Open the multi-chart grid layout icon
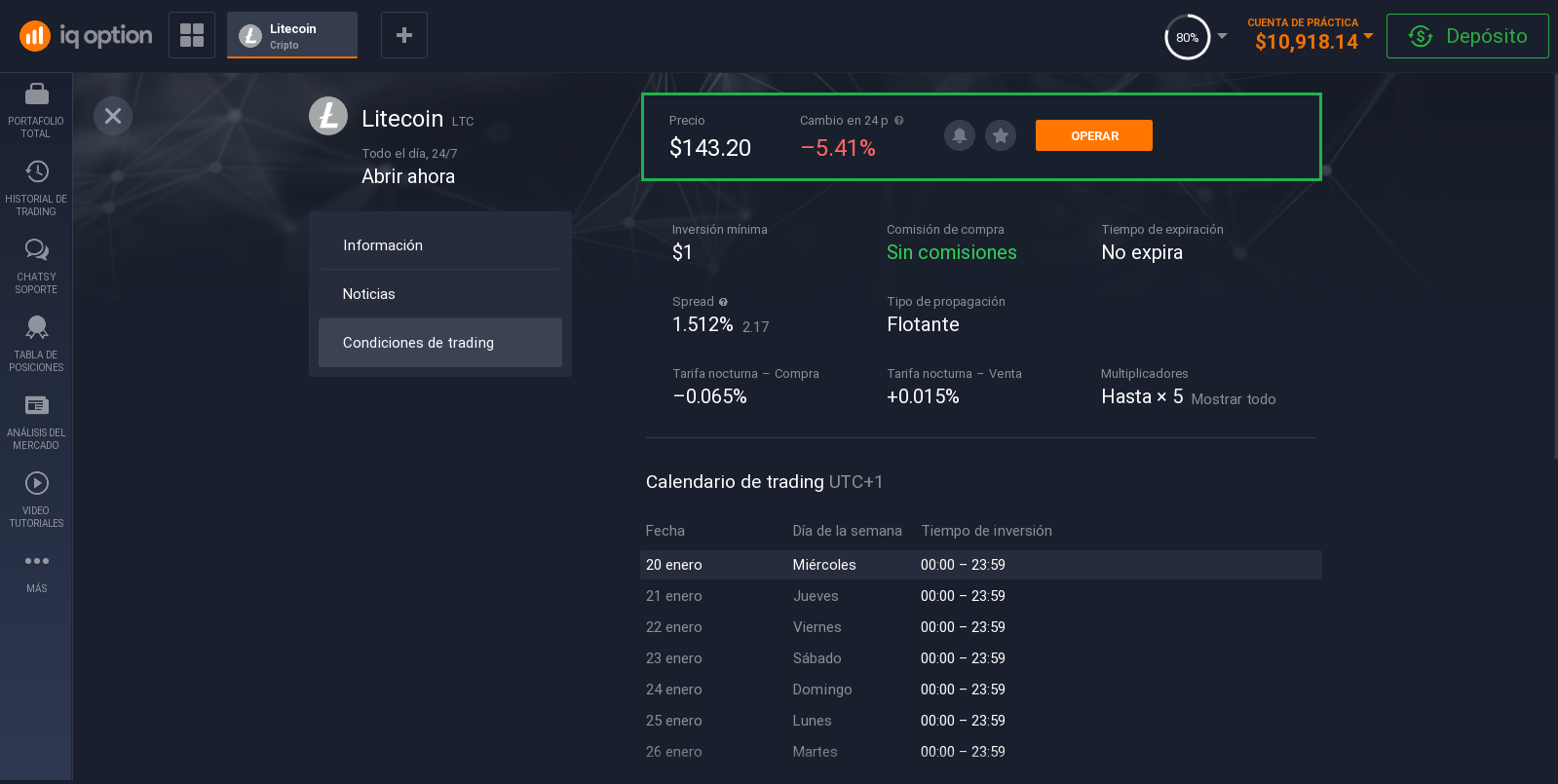 (192, 35)
